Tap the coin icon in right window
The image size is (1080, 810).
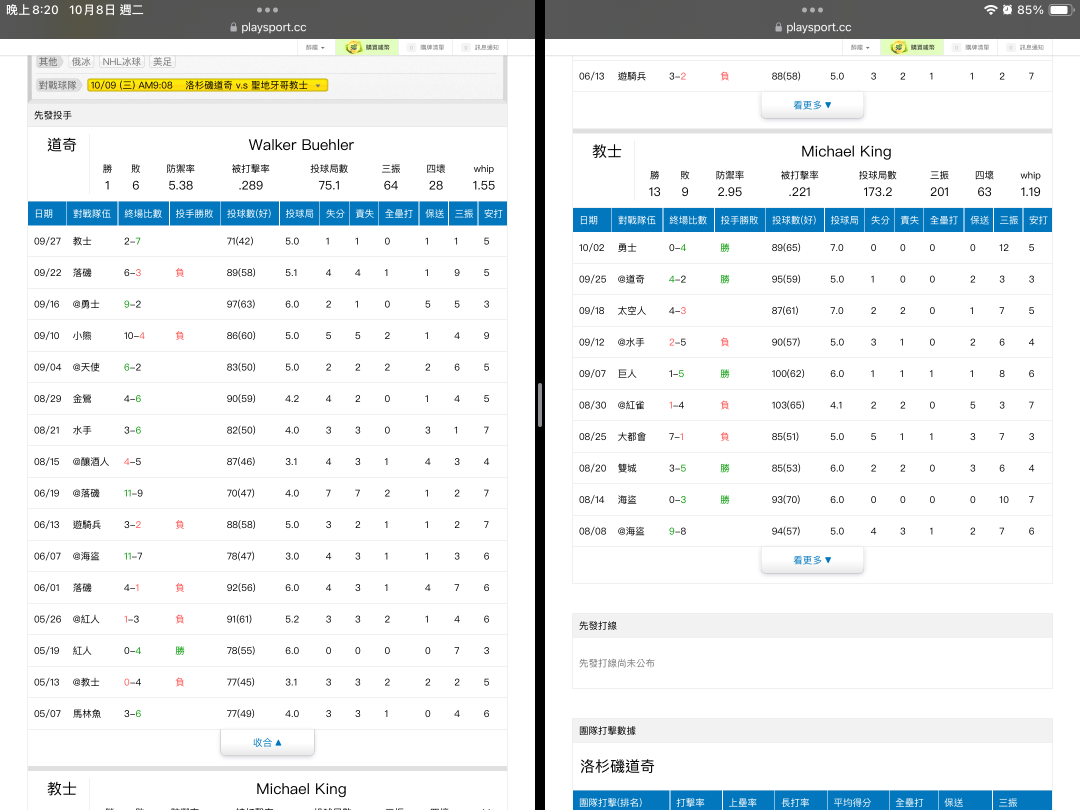898,47
